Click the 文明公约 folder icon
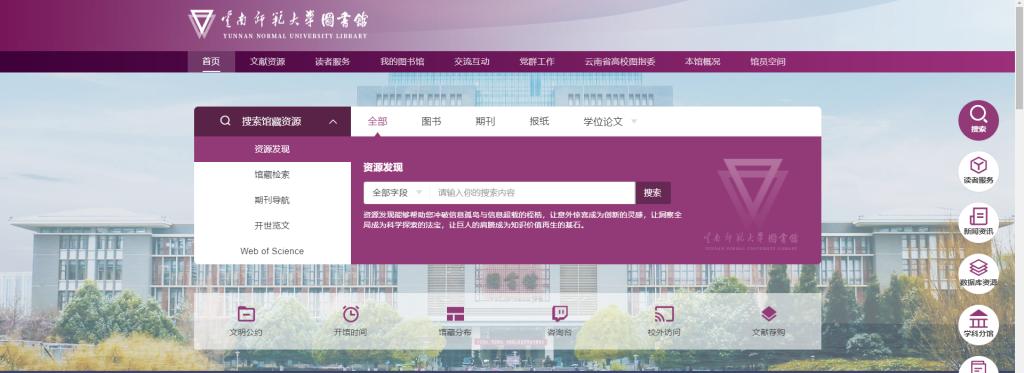 (x=246, y=314)
